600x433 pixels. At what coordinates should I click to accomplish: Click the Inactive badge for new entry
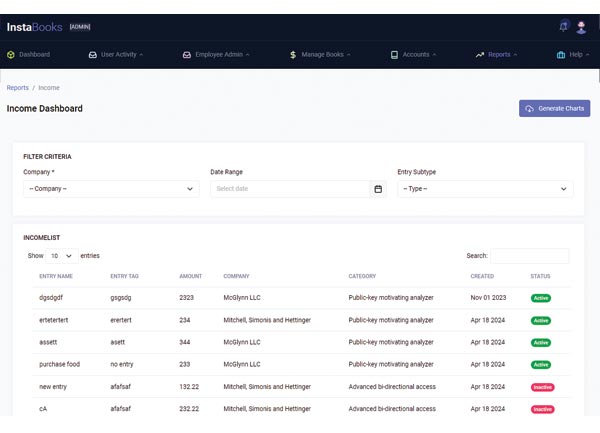541,386
